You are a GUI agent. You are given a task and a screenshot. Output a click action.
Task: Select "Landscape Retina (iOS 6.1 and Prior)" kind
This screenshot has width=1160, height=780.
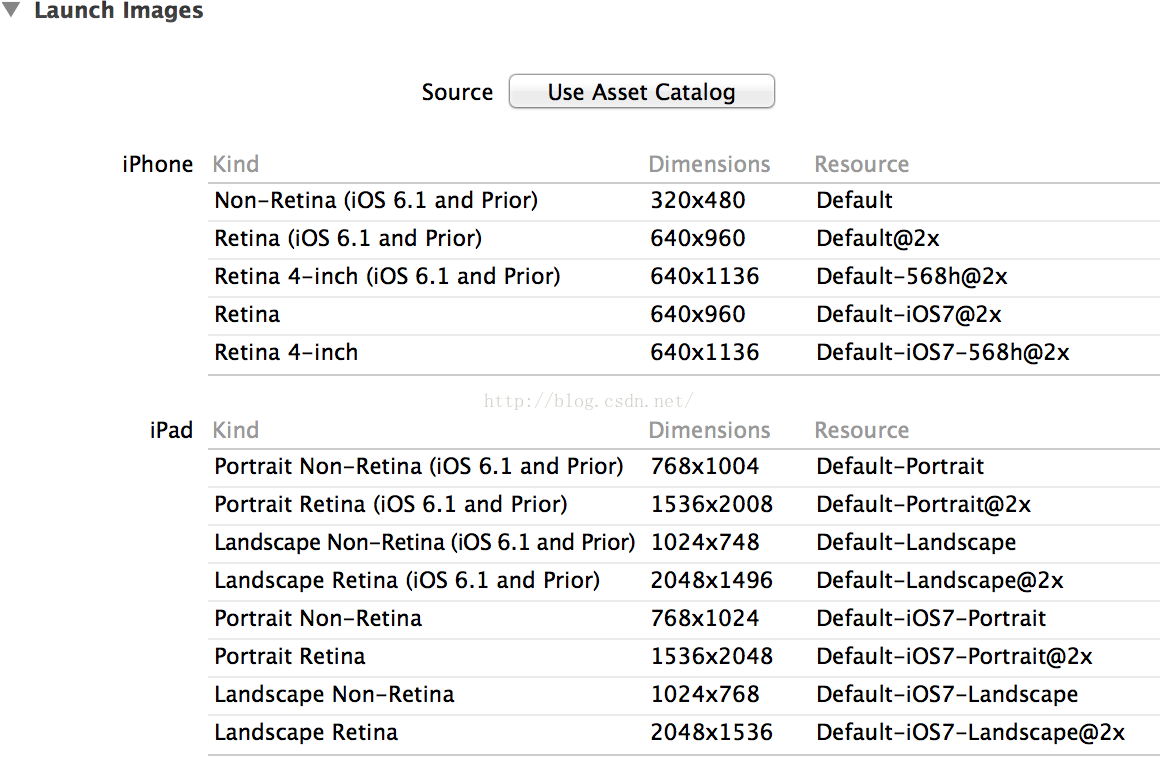(x=407, y=580)
